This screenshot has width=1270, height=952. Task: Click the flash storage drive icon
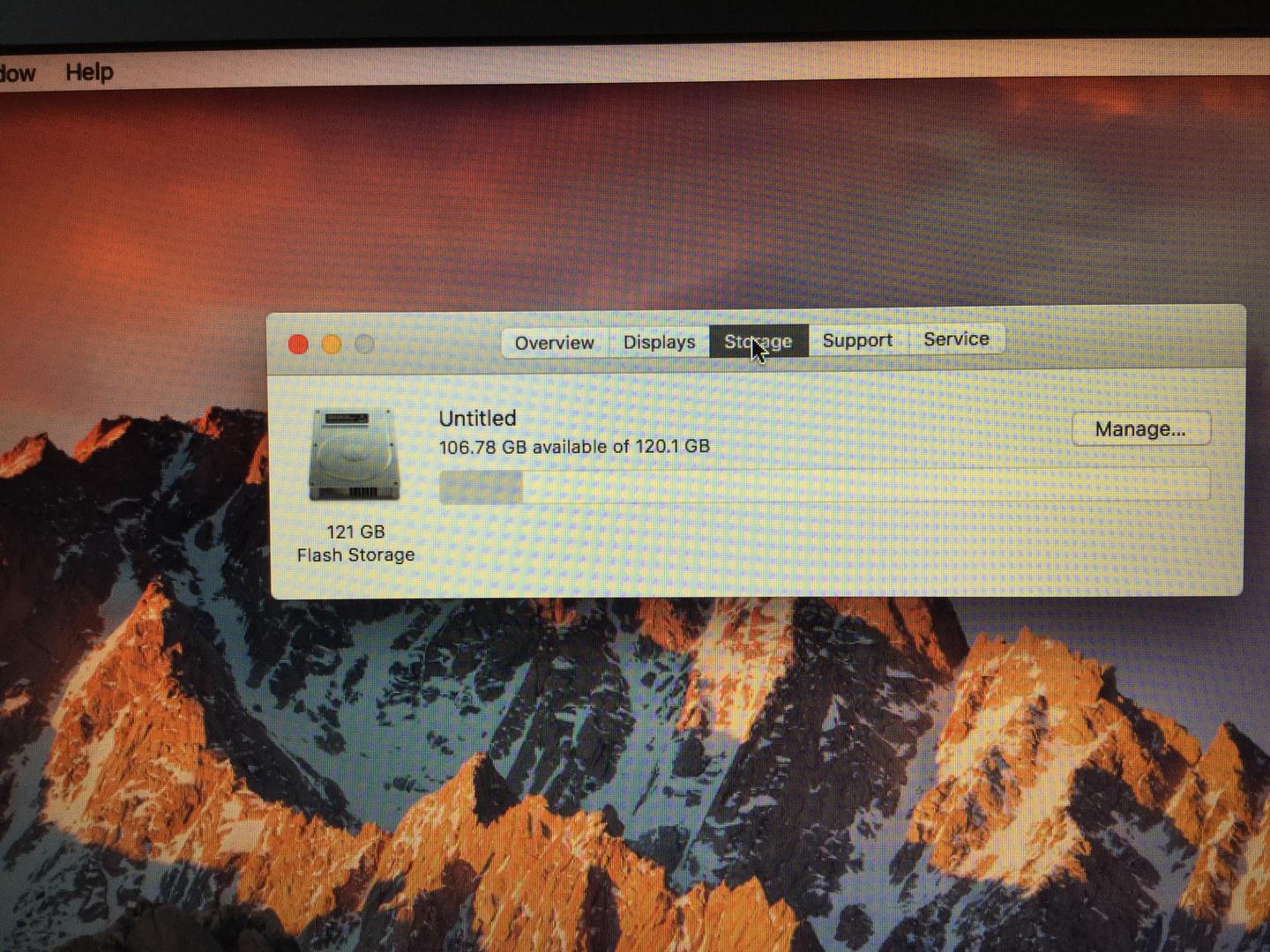tap(355, 456)
